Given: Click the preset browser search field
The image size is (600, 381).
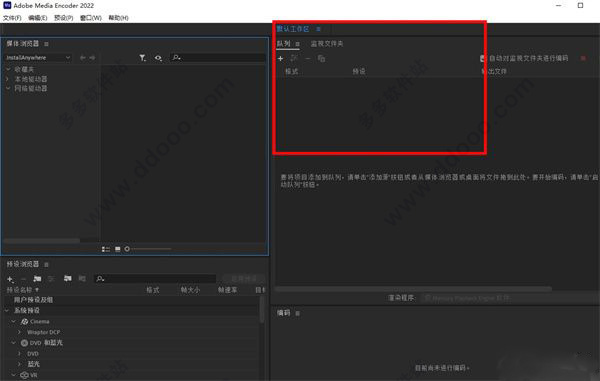Looking at the screenshot, I should click(x=155, y=278).
